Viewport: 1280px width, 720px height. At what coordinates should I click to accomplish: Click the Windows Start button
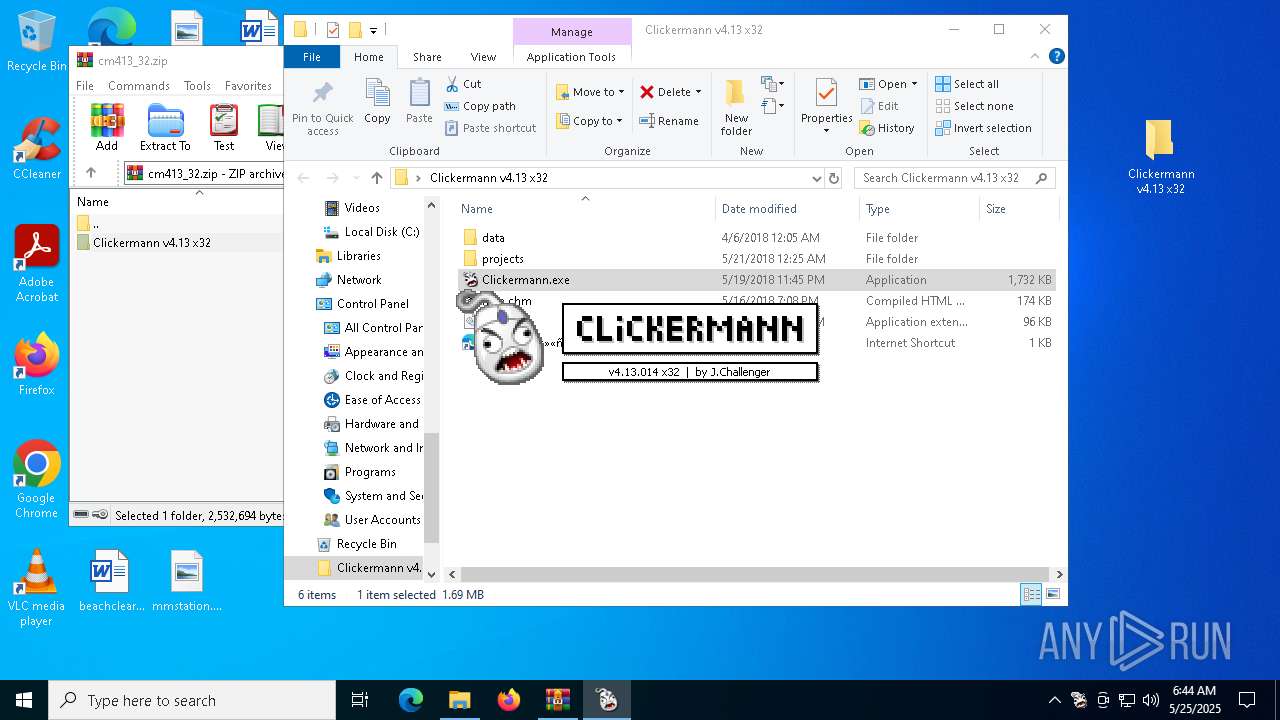(x=24, y=700)
